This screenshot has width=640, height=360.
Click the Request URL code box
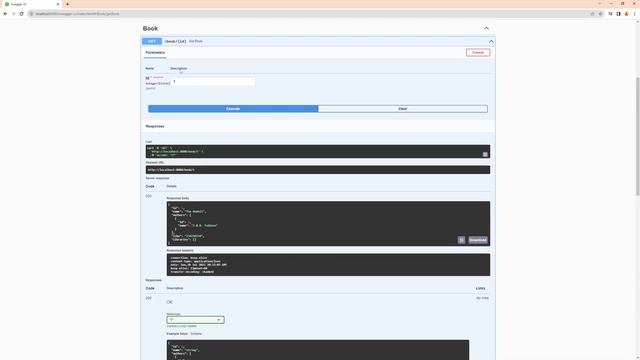318,170
